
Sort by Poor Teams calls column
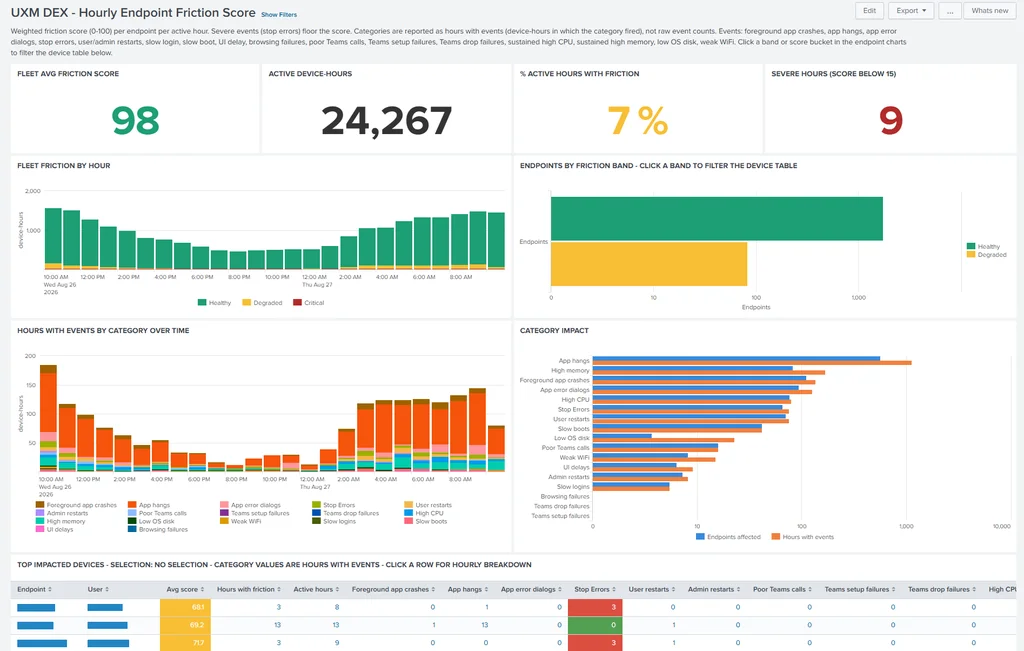click(810, 590)
